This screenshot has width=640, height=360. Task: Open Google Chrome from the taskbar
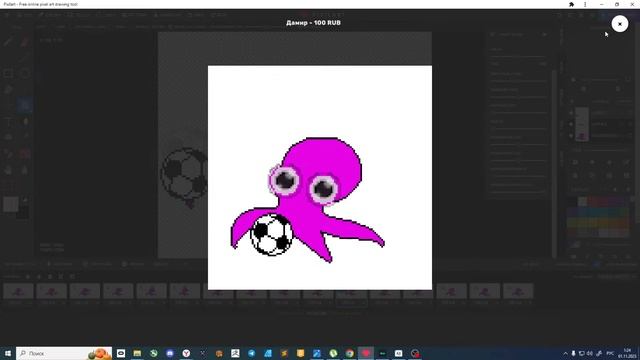coord(349,353)
